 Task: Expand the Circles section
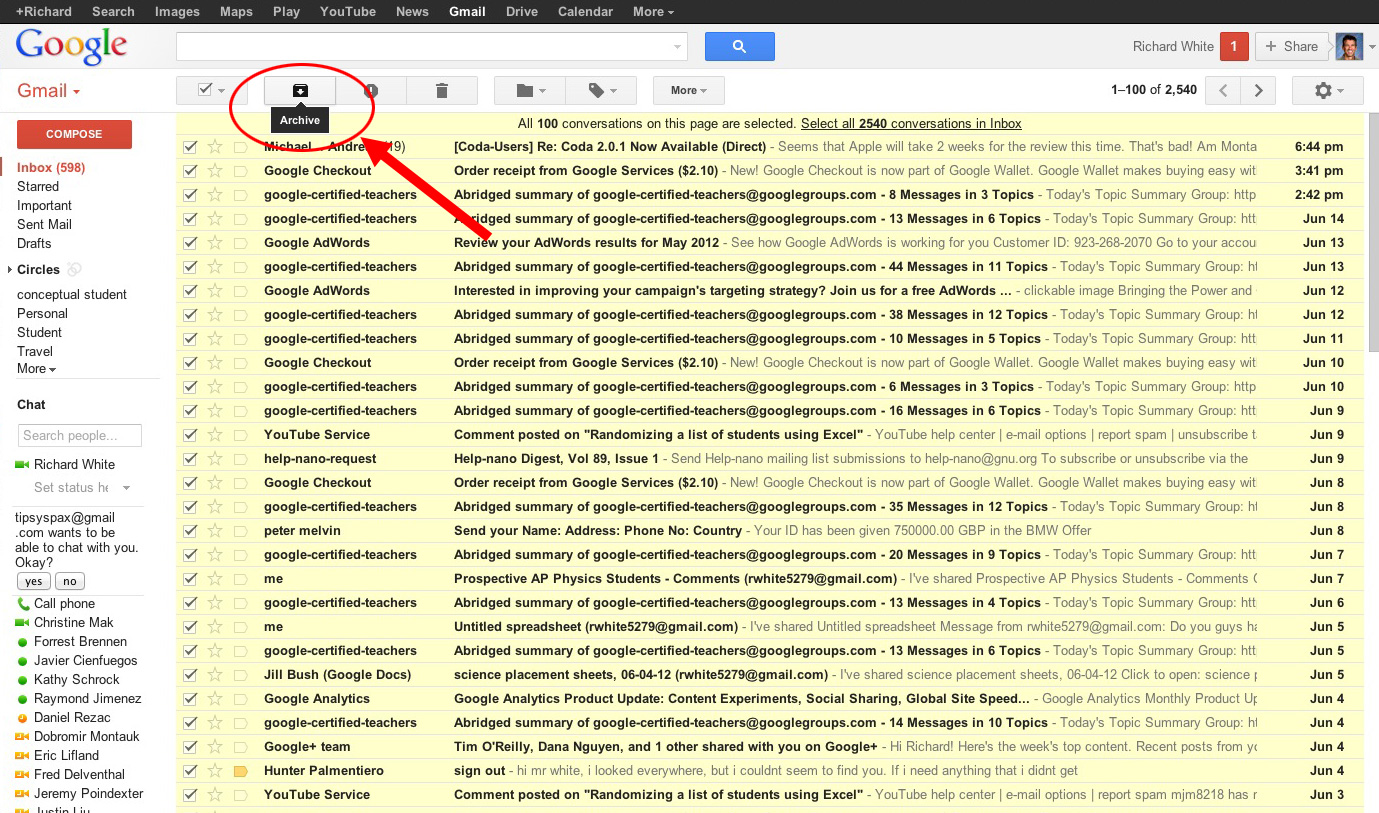(10, 269)
